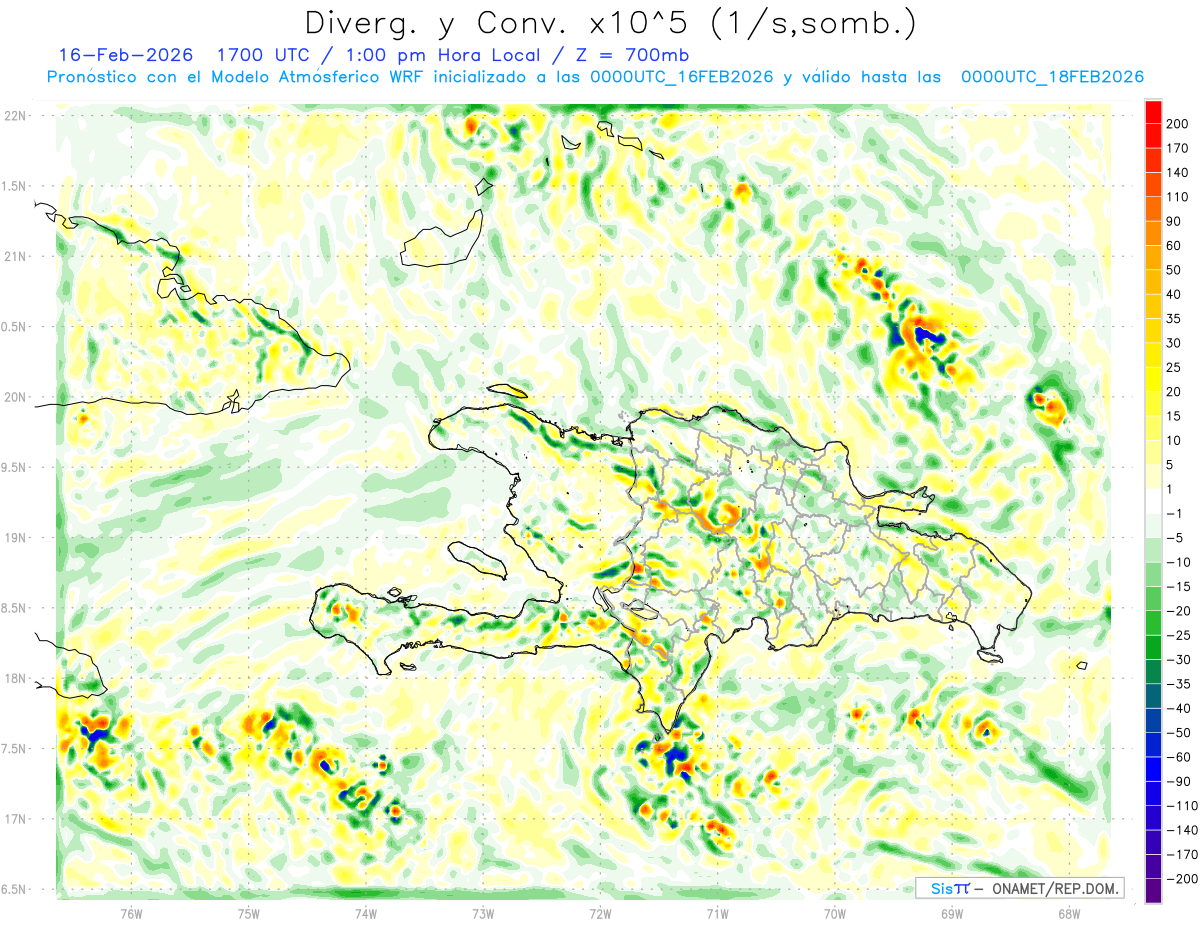Click the positive "110" colorbar label
Screen dimensions: 1200x927
tap(1179, 197)
